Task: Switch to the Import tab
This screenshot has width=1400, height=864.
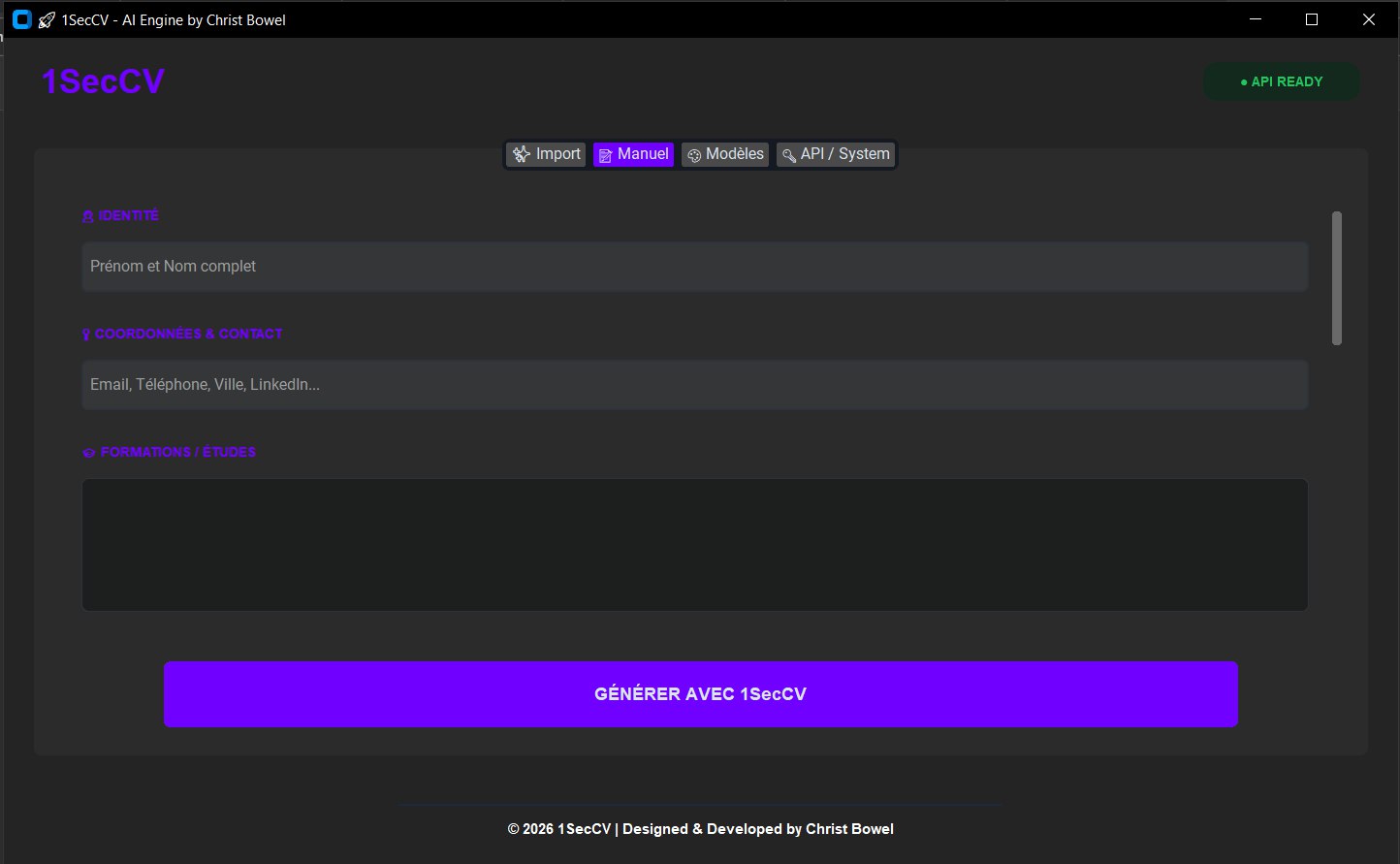Action: tap(557, 154)
